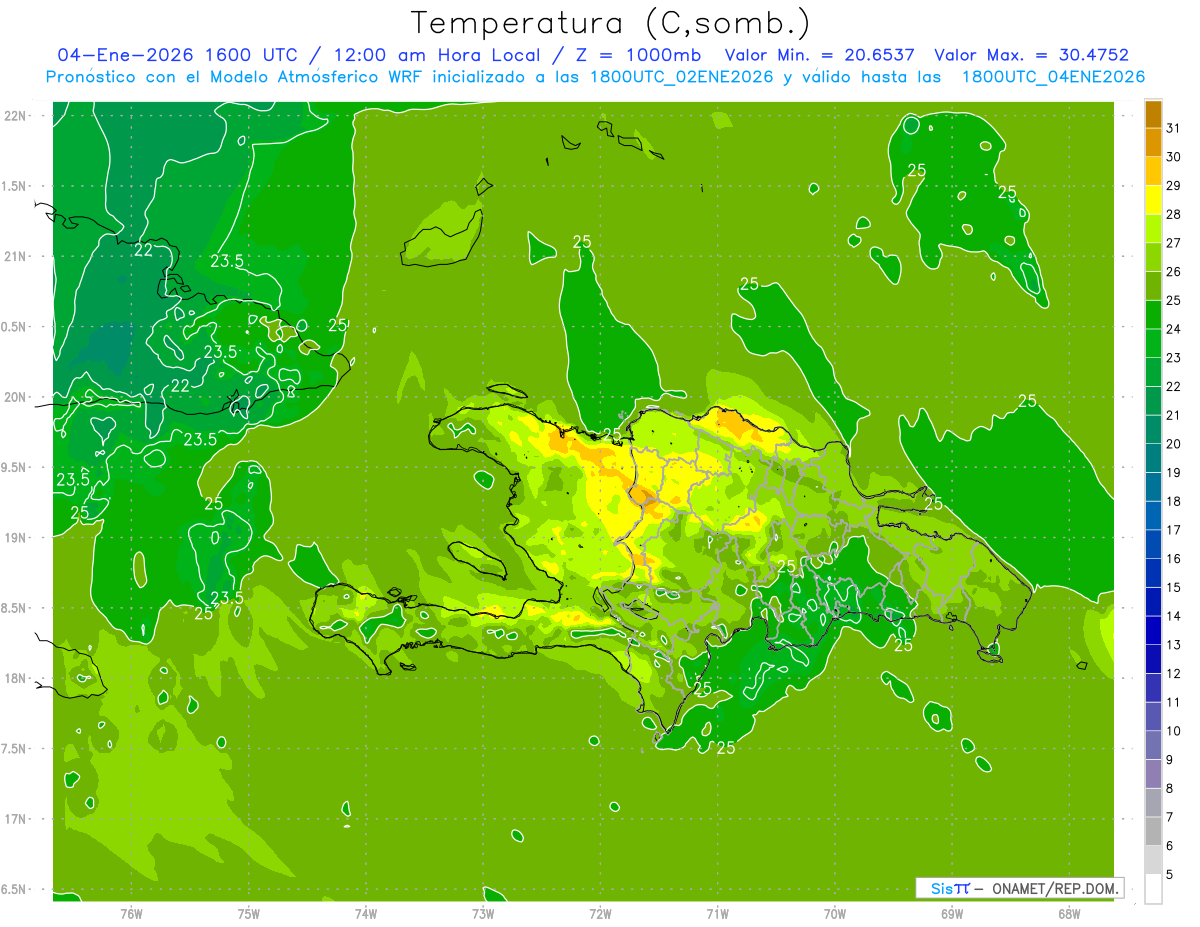Click the "18N" latitude axis label
Image resolution: width=1200 pixels, height=927 pixels.
point(16,678)
